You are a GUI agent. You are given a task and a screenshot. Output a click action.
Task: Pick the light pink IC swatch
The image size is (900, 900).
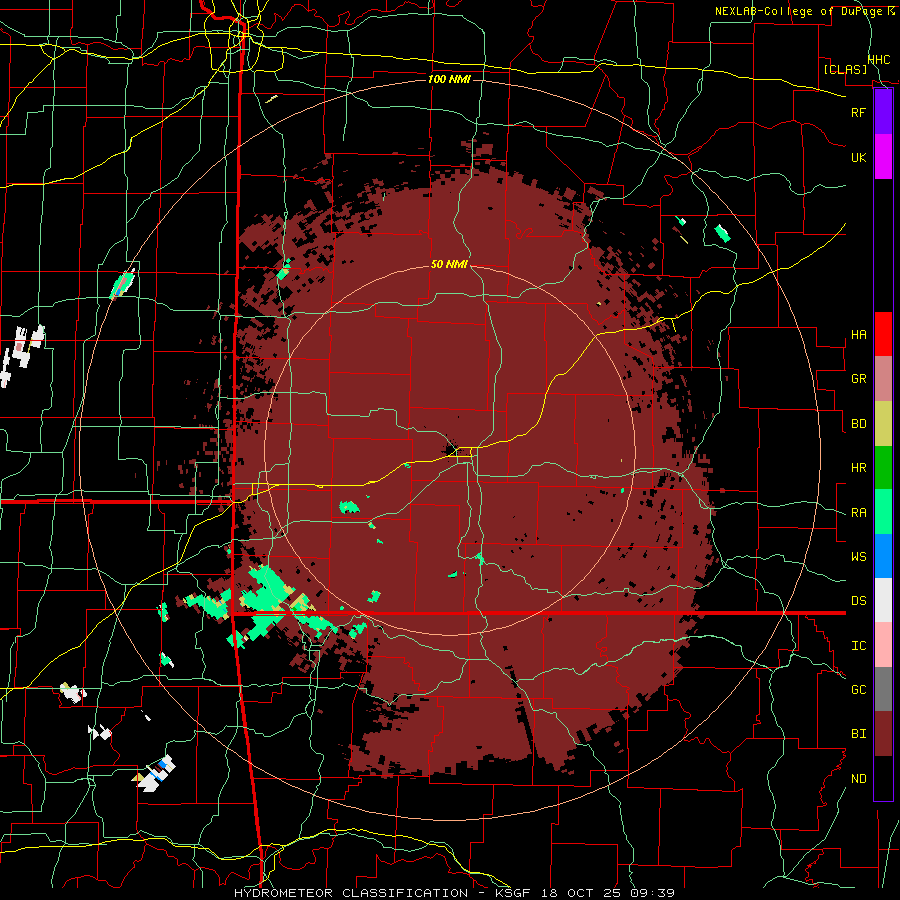point(883,645)
